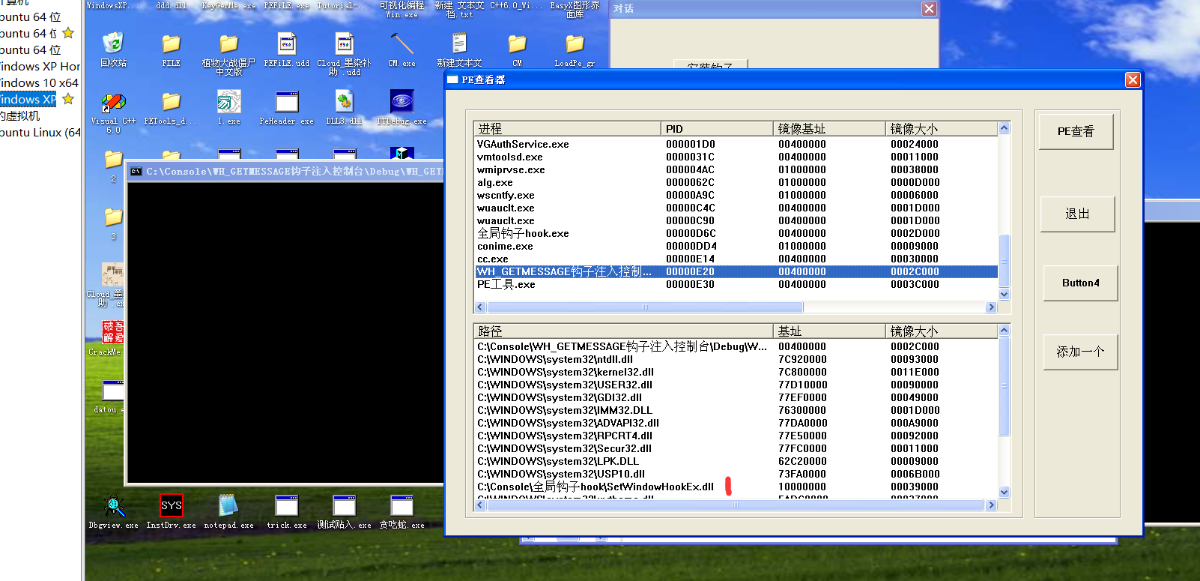Select the WH_GETMESSAGE钩子注入控制 process row

(x=736, y=271)
